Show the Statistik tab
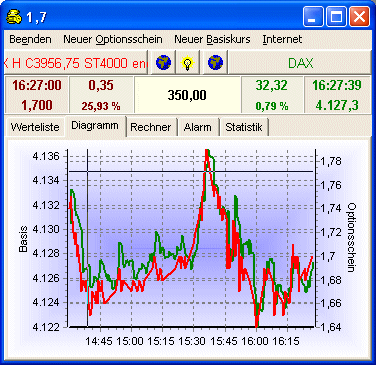 click(x=244, y=127)
